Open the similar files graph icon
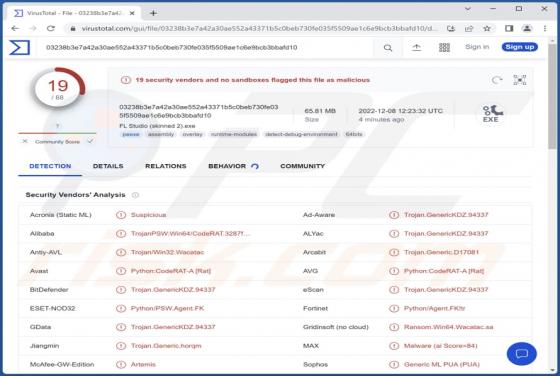 point(520,80)
